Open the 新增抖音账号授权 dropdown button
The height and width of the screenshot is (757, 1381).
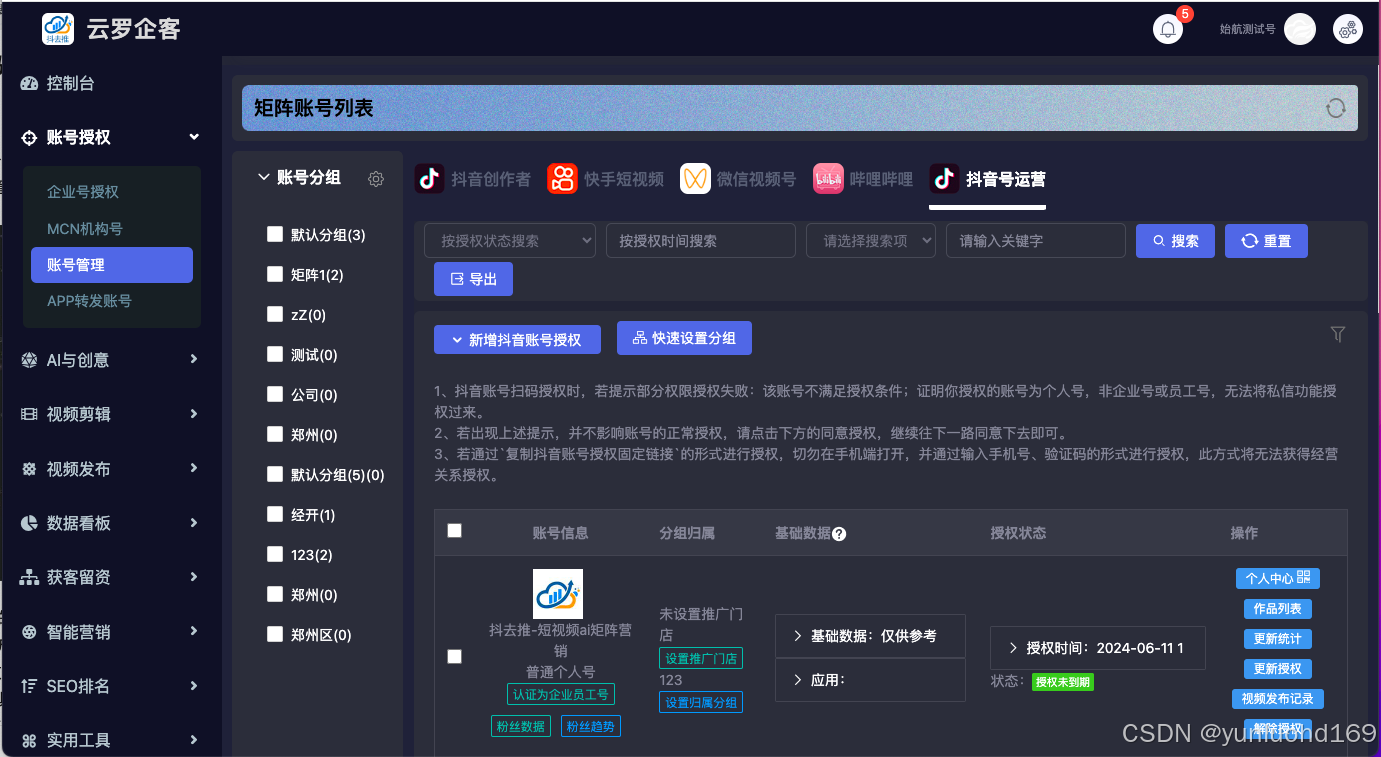517,339
